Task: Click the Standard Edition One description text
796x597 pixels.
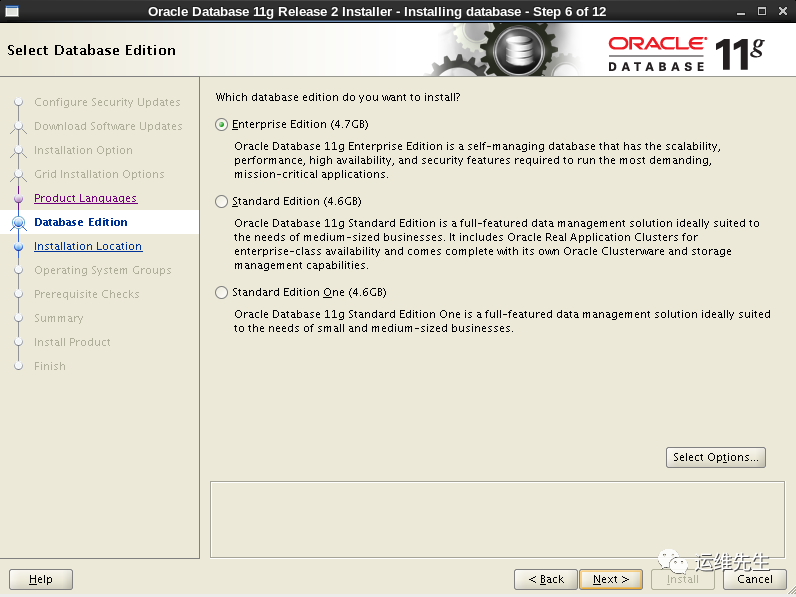Action: 502,321
